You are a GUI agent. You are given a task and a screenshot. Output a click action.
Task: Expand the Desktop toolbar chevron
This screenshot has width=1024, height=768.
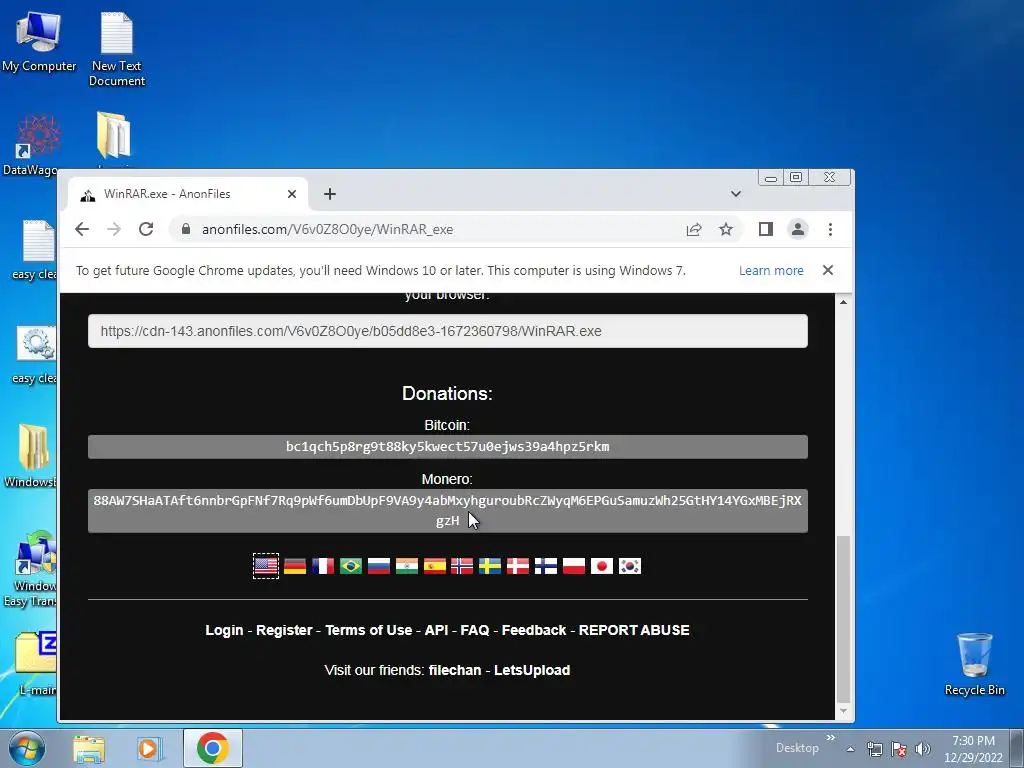(x=830, y=738)
